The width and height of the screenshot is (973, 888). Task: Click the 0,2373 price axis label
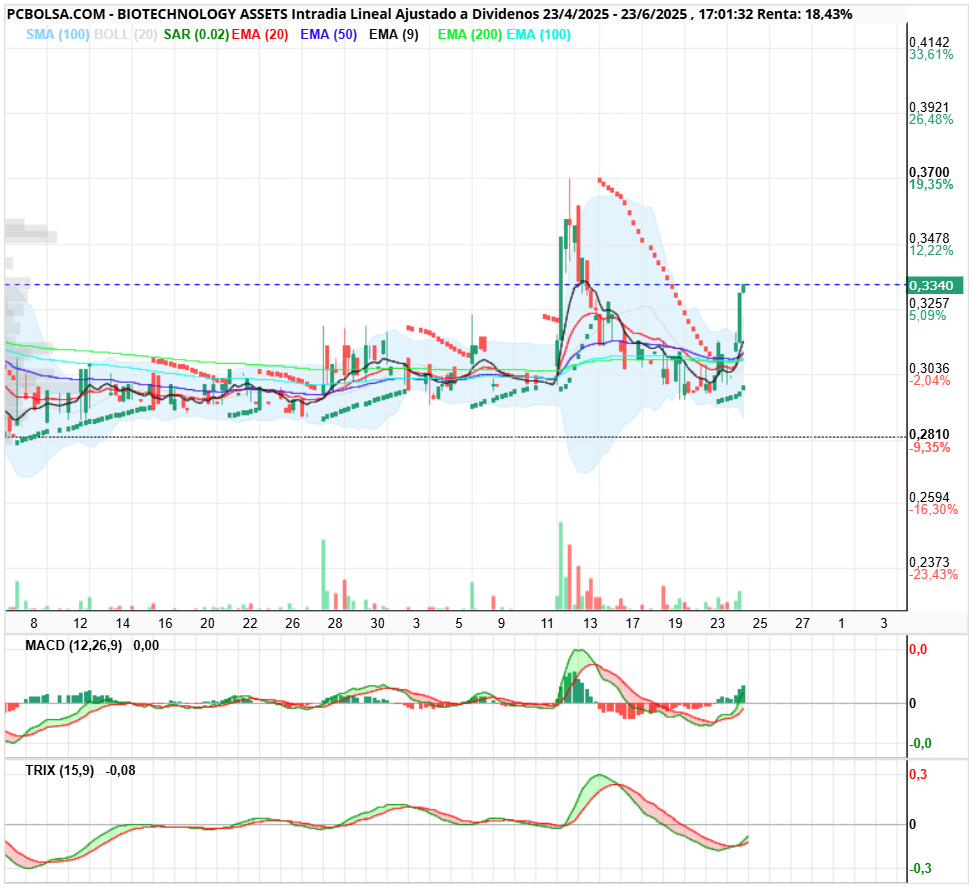[x=929, y=562]
